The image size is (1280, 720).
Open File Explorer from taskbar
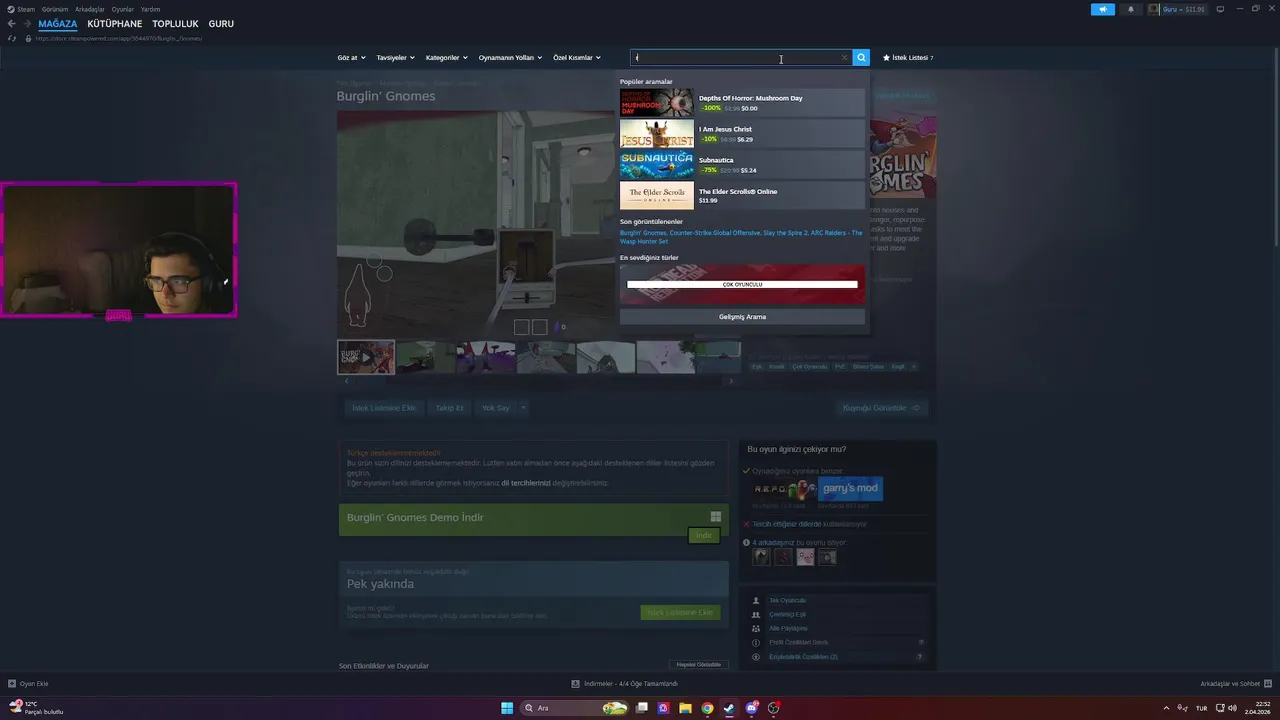coord(685,708)
